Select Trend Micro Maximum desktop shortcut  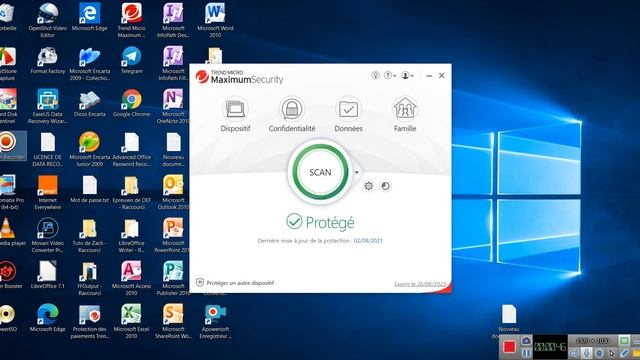pyautogui.click(x=131, y=20)
